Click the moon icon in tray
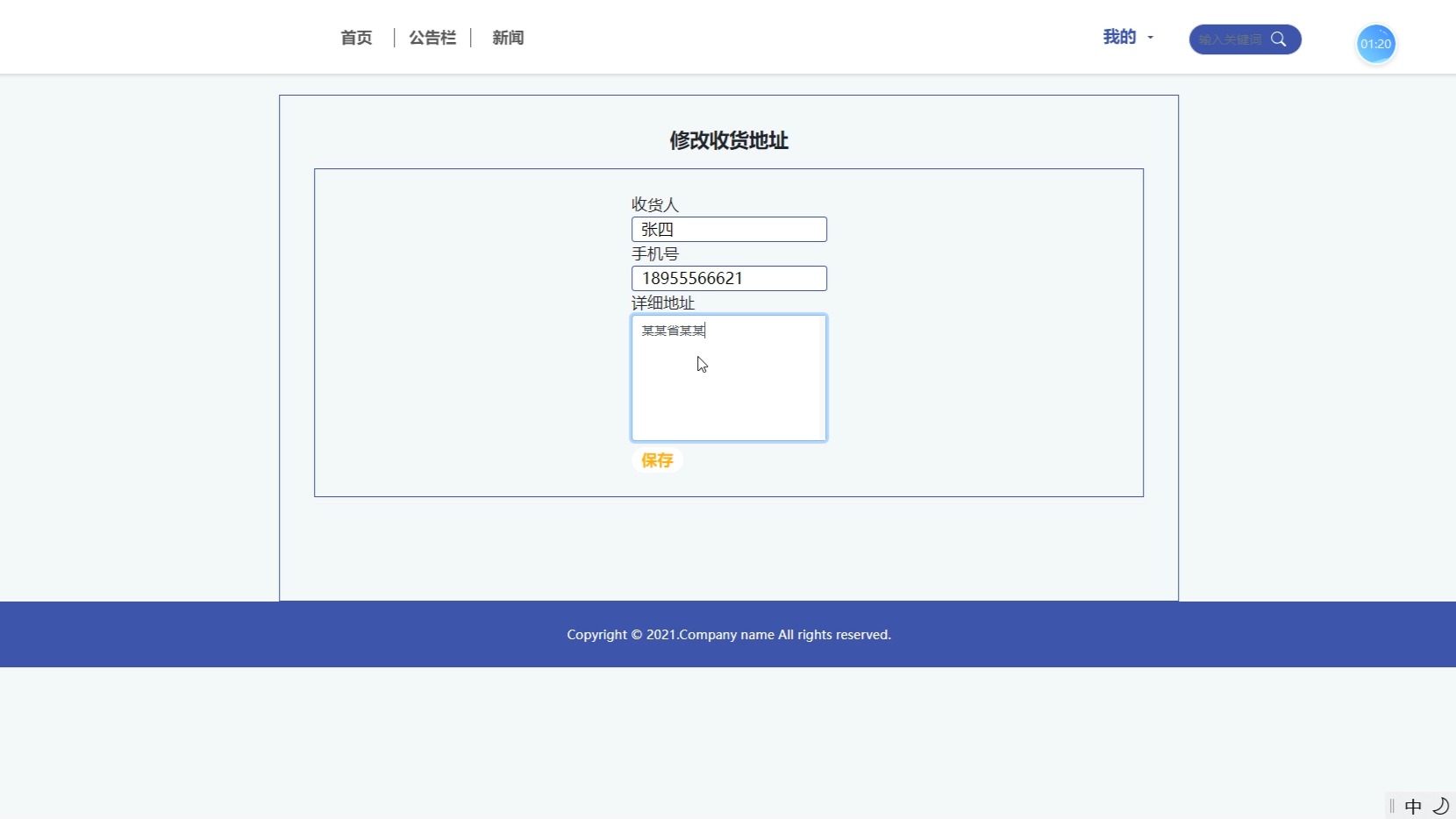Screen dimensions: 1456x819 [1440, 806]
